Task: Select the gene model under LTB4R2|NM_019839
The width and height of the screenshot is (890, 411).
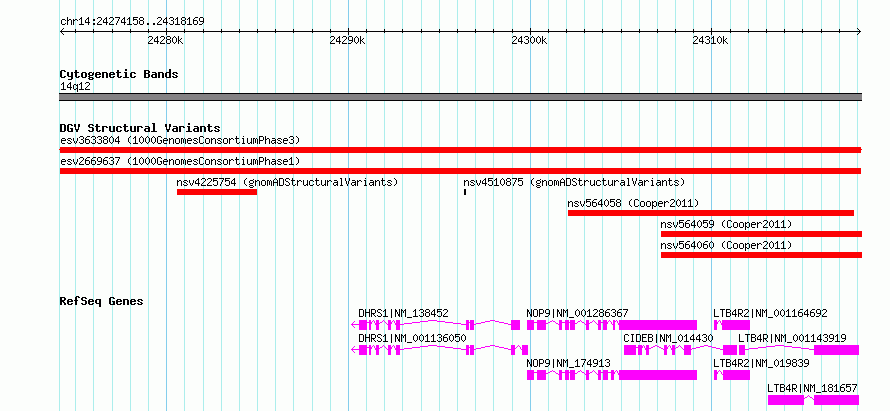Action: [x=732, y=375]
